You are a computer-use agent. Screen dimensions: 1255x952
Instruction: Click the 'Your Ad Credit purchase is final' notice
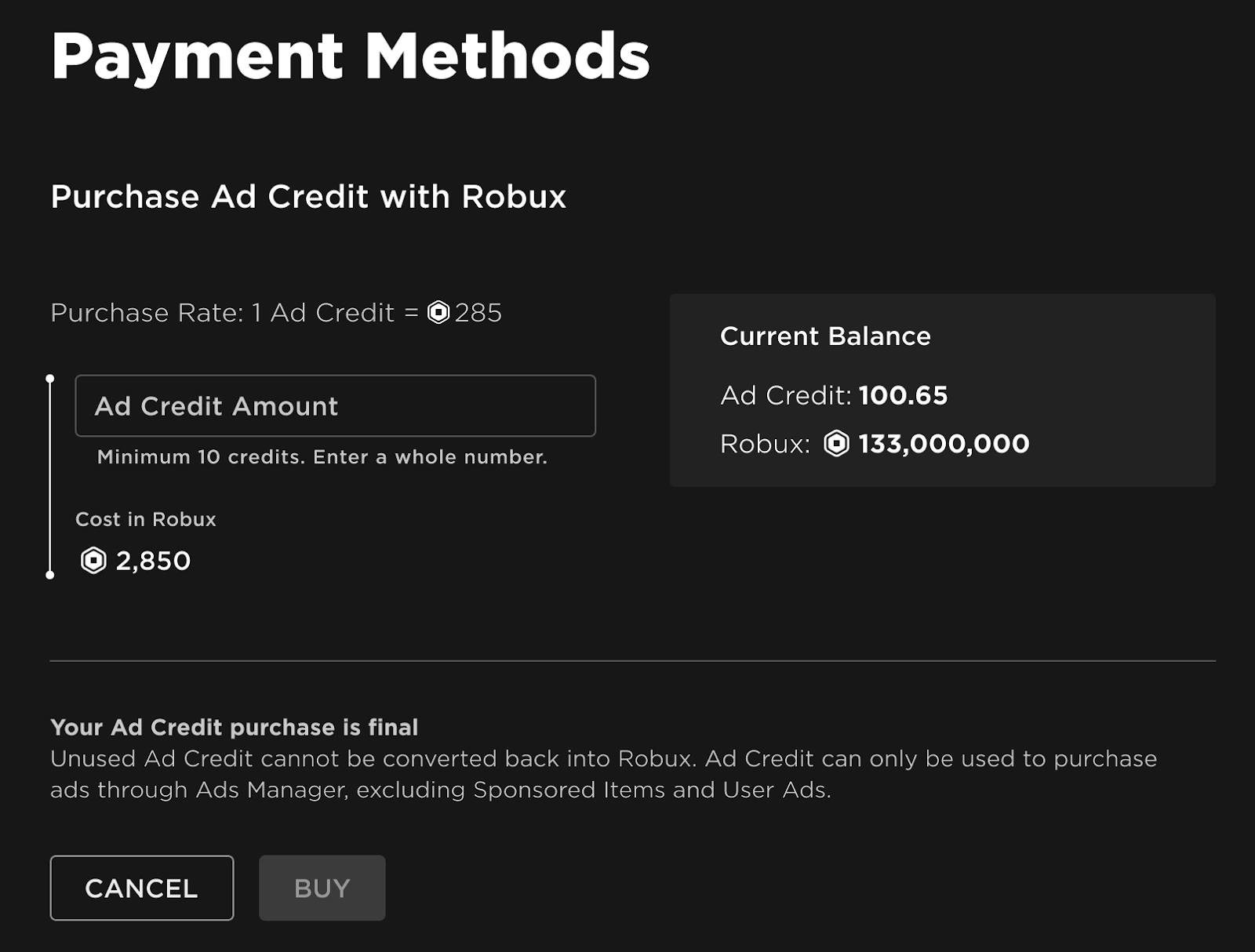point(234,727)
